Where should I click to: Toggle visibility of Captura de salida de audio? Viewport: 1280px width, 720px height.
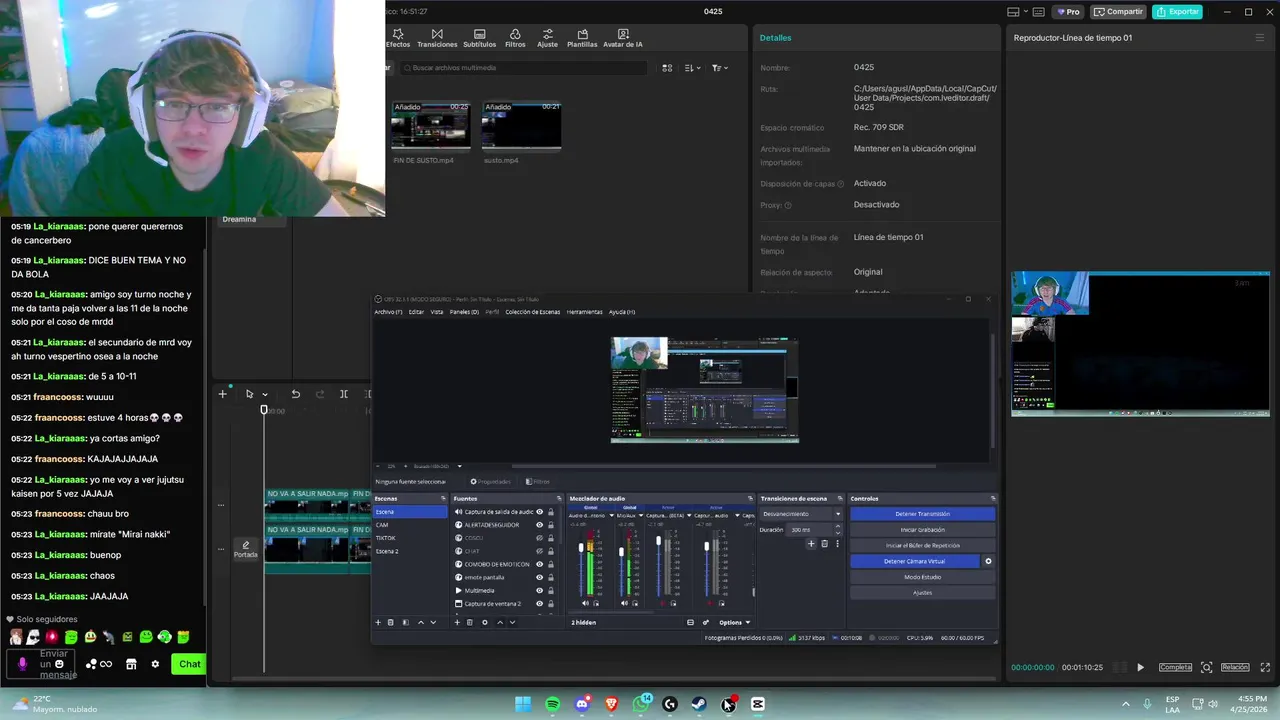539,512
